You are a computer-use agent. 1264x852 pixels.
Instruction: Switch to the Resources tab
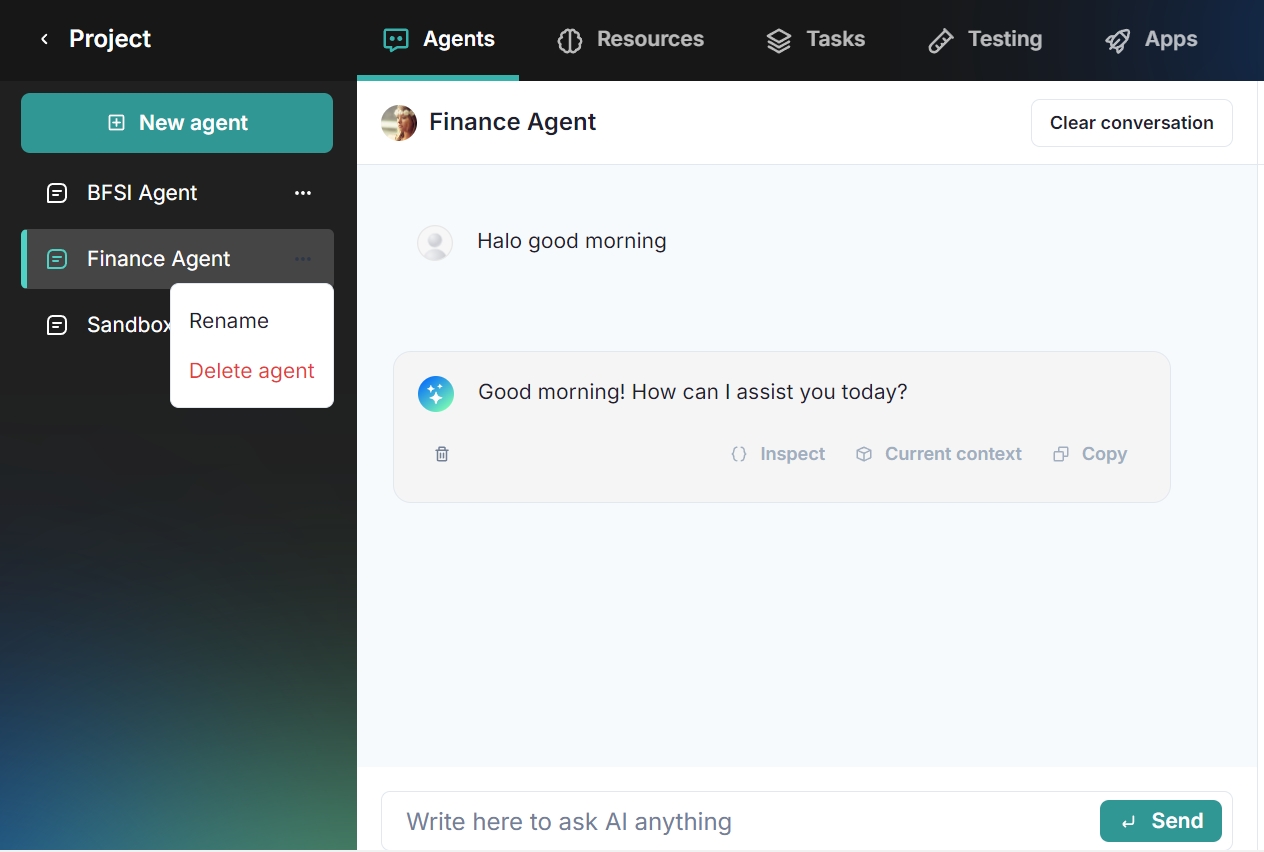click(x=631, y=40)
